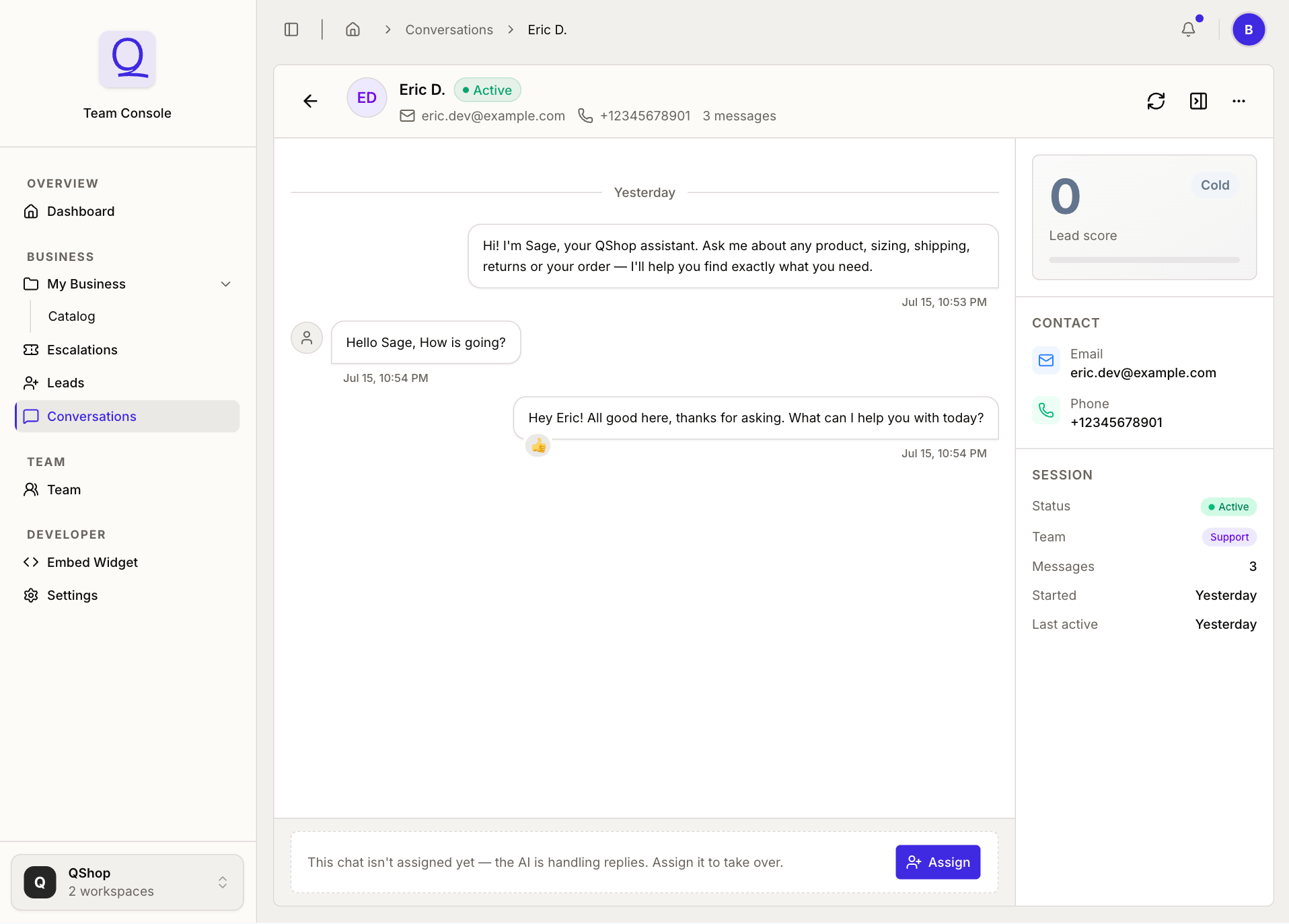Image resolution: width=1289 pixels, height=924 pixels.
Task: Click Assign button
Action: (x=938, y=862)
